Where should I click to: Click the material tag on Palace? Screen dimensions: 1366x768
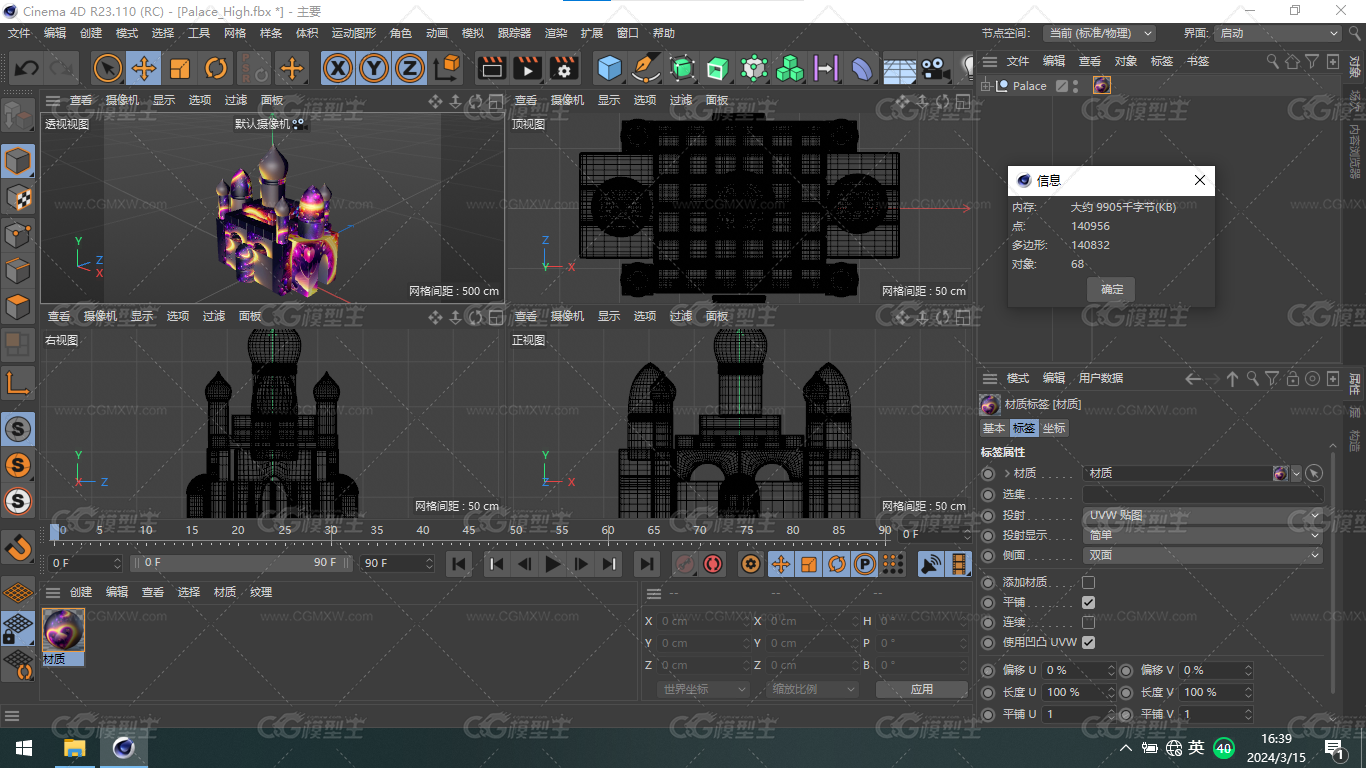(1101, 86)
